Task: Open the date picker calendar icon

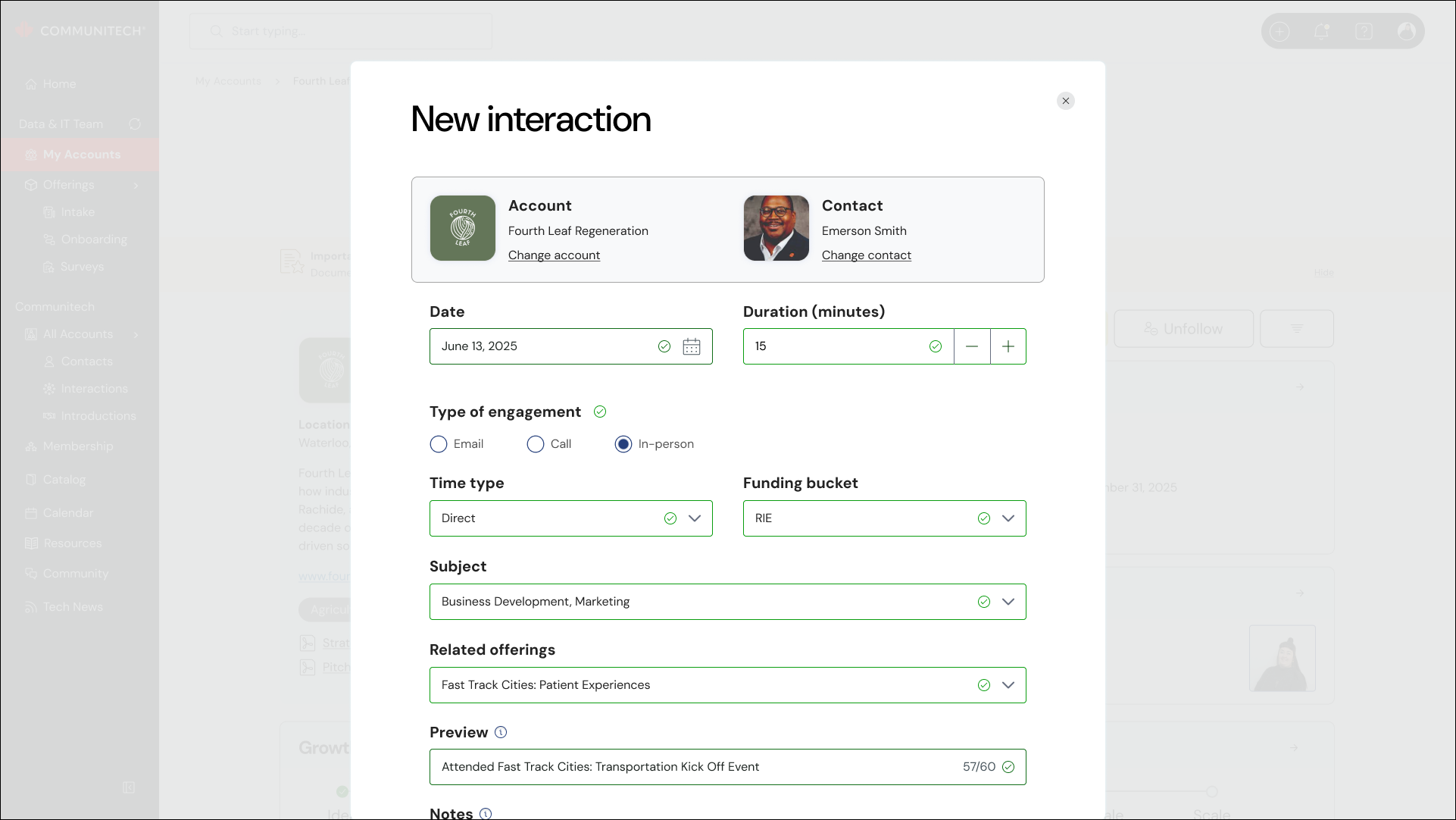Action: [x=691, y=346]
